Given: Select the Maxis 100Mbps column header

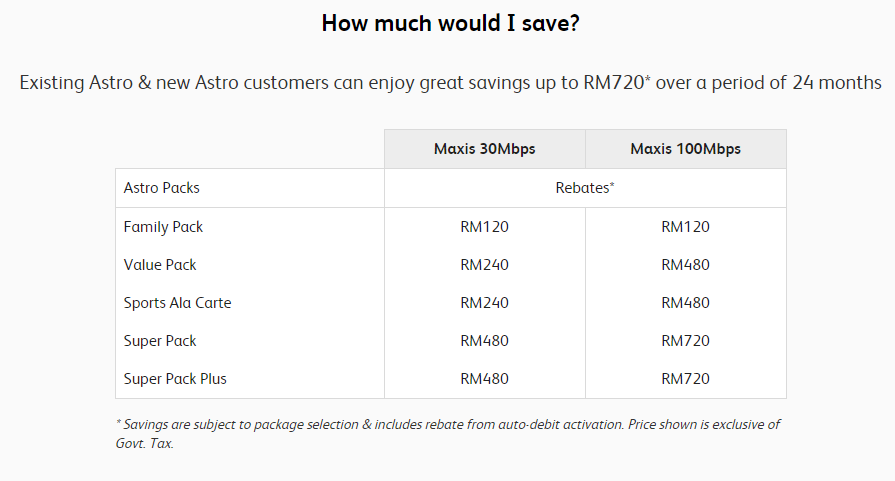Looking at the screenshot, I should tap(685, 149).
